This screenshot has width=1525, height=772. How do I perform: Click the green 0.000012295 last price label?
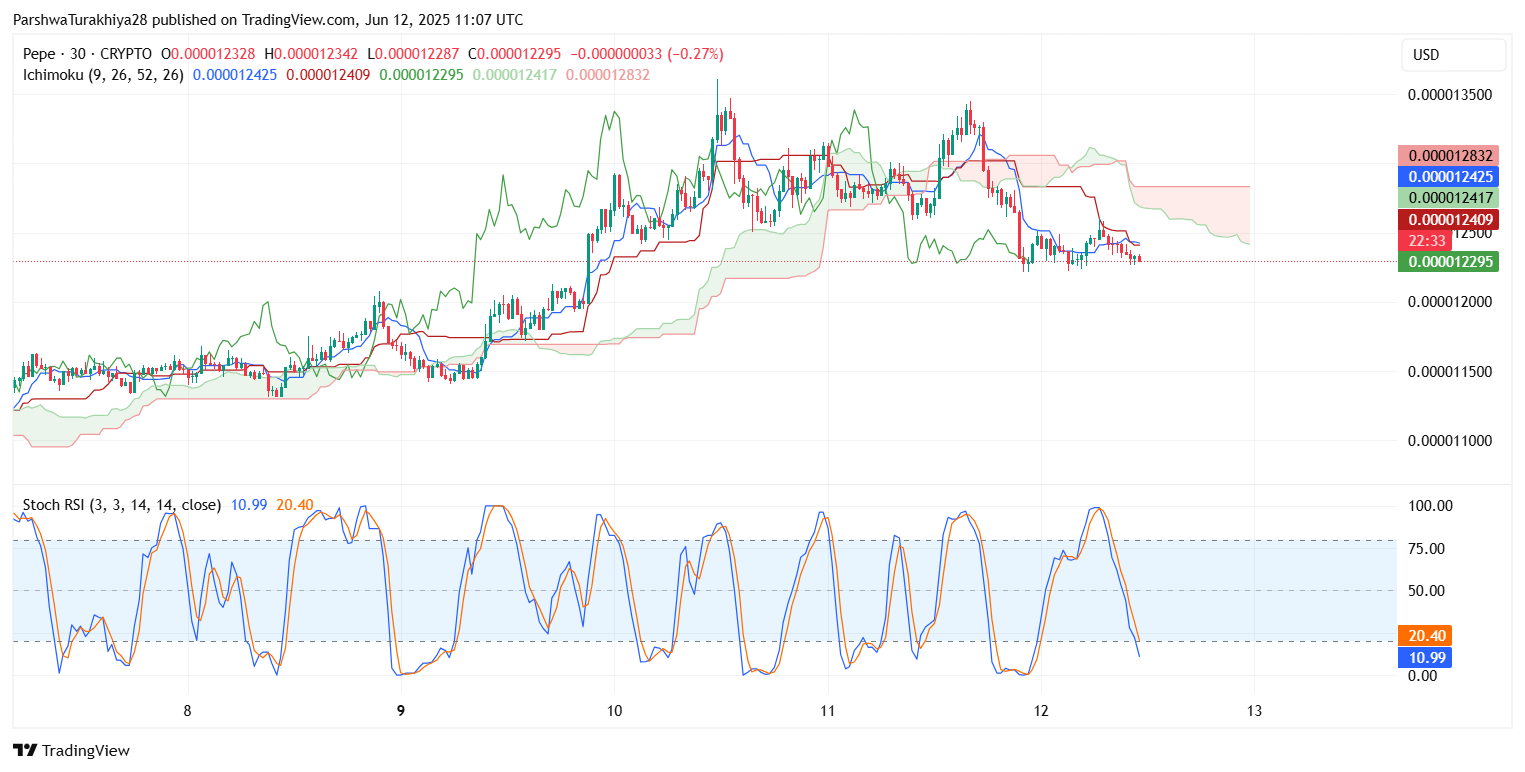[1450, 262]
